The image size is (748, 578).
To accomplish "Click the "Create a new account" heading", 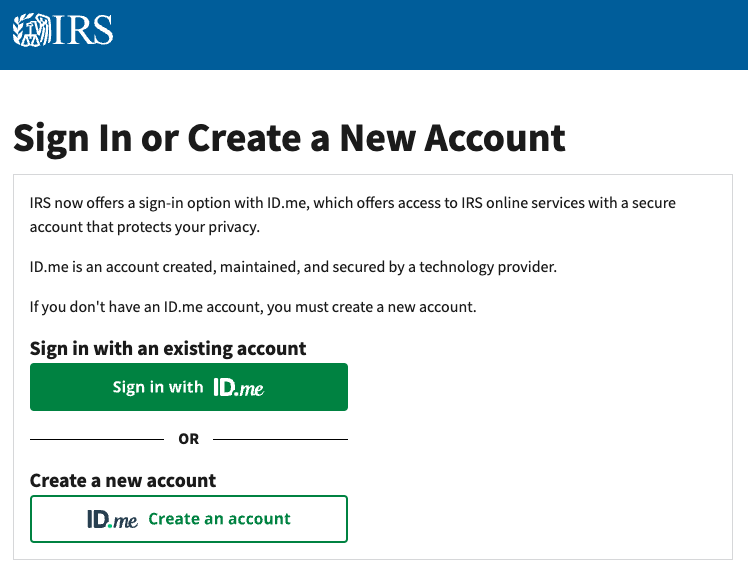I will point(123,480).
